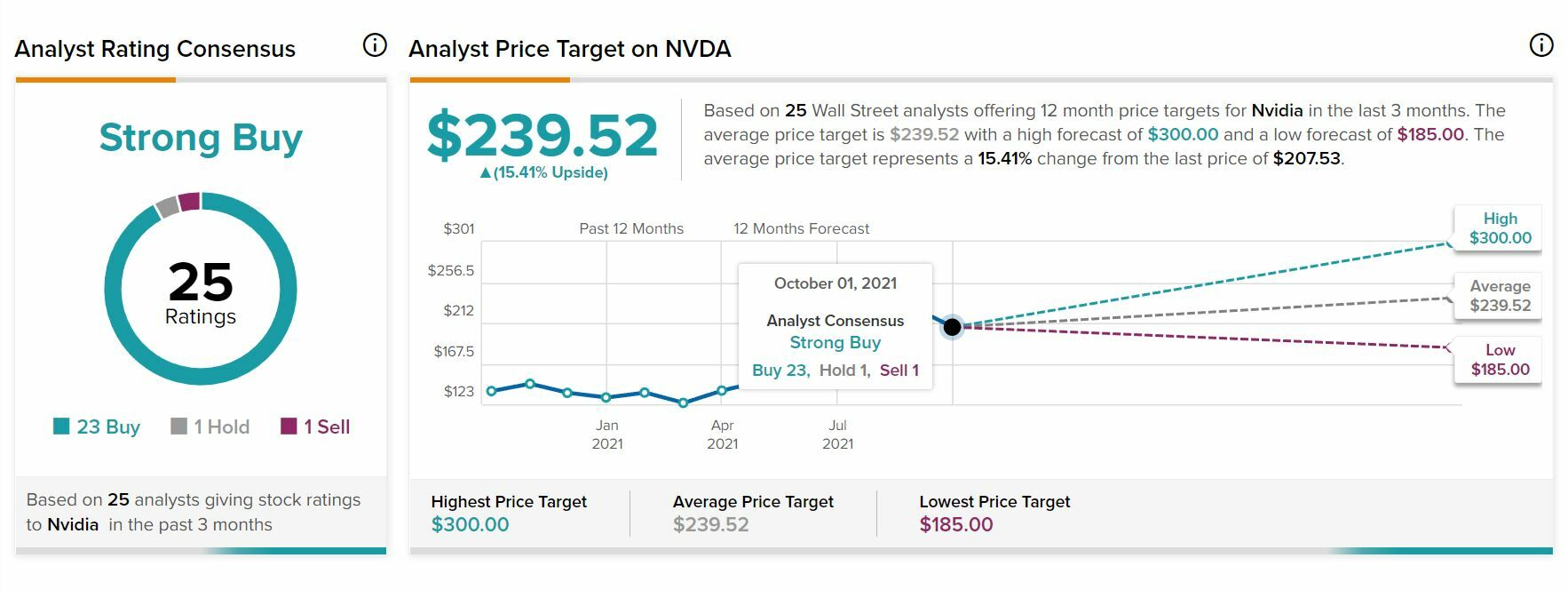Click the High $300.00 forecast label
The width and height of the screenshot is (1568, 590).
1500,228
